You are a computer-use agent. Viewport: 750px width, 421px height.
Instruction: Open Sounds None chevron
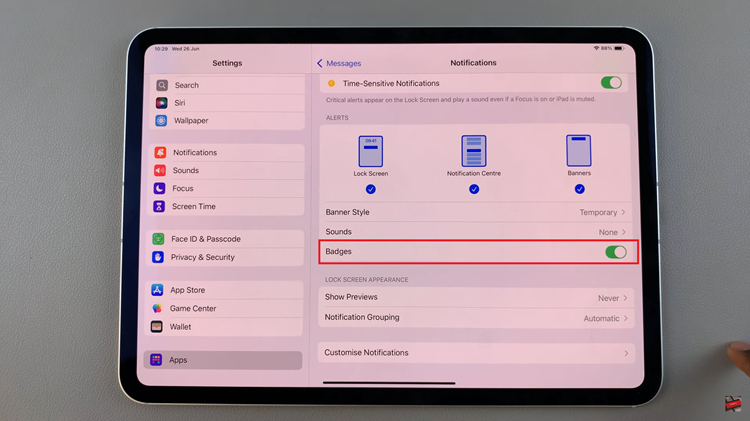point(624,232)
